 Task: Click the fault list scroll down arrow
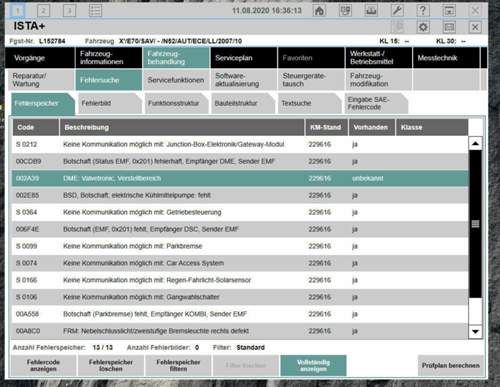[475, 332]
